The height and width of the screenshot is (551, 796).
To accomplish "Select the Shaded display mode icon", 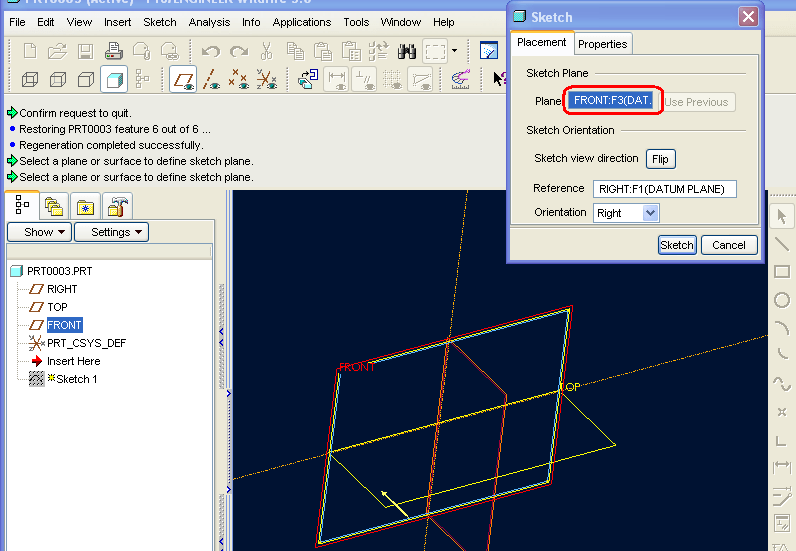I will (114, 80).
